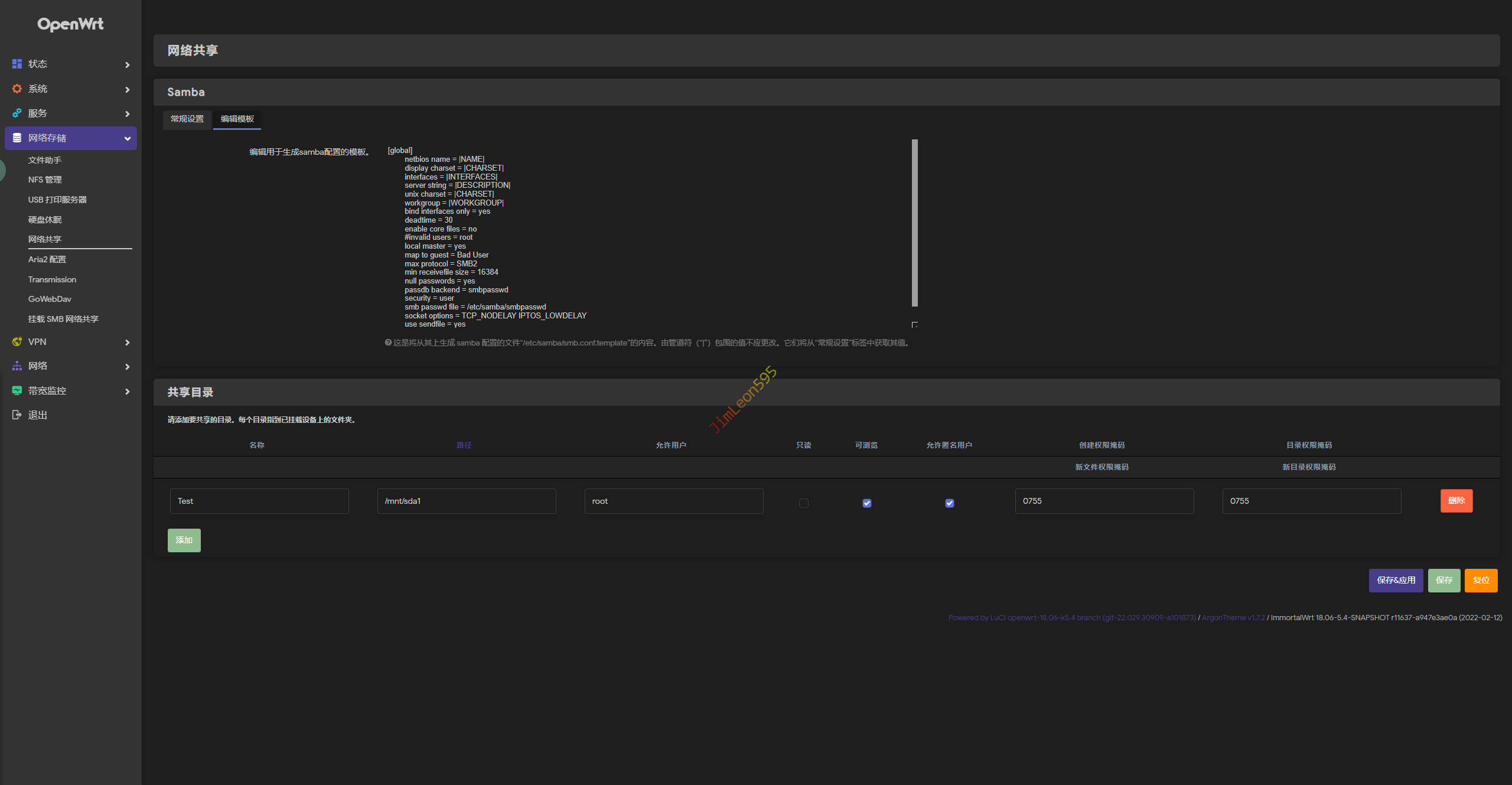Open the Transmission menu item

(x=52, y=279)
